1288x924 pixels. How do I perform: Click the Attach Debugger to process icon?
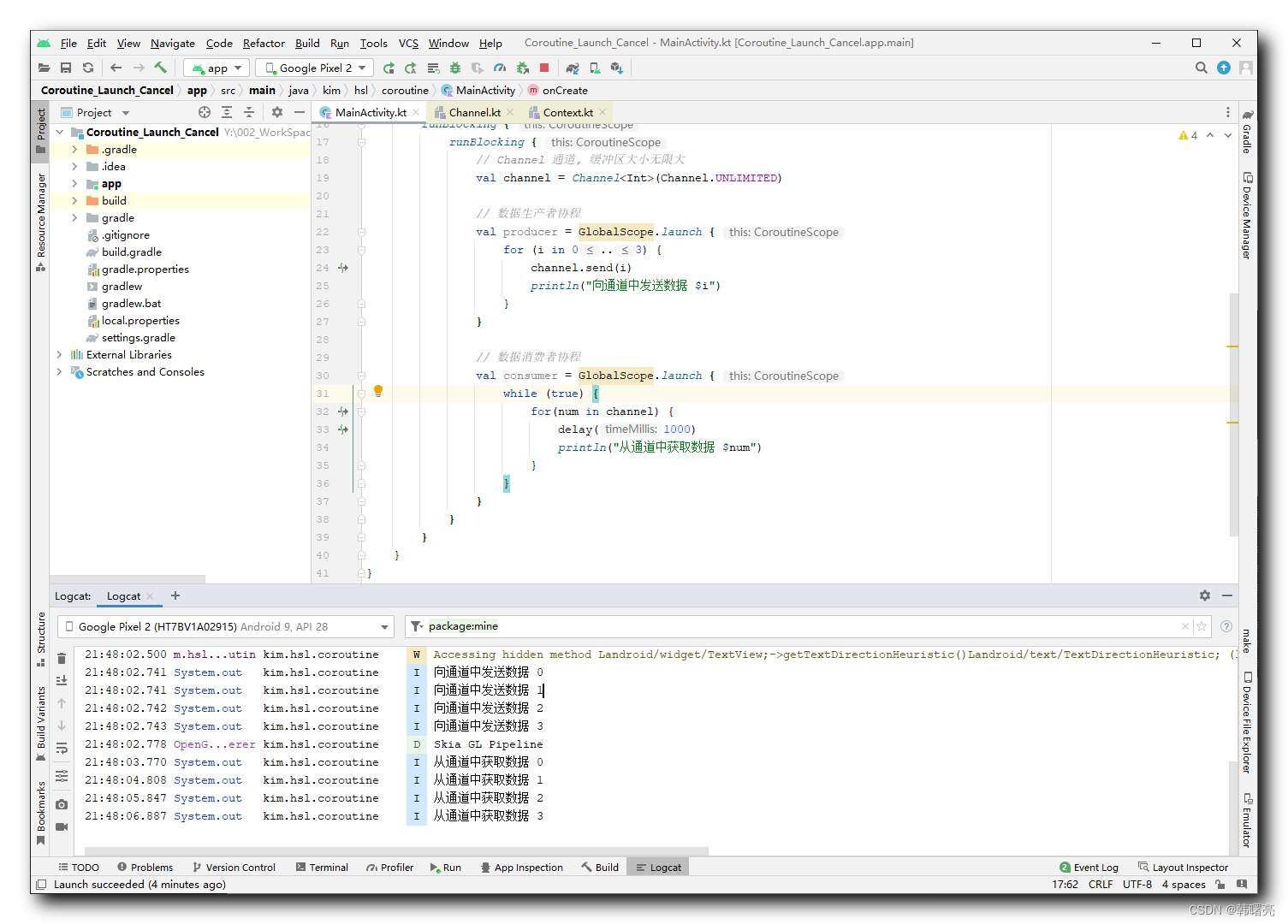click(522, 68)
